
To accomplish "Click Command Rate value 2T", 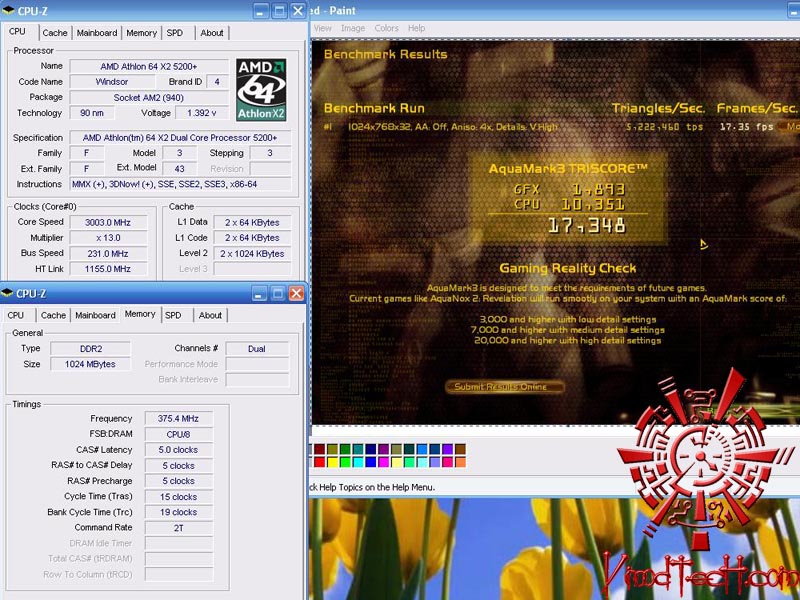I will point(179,528).
